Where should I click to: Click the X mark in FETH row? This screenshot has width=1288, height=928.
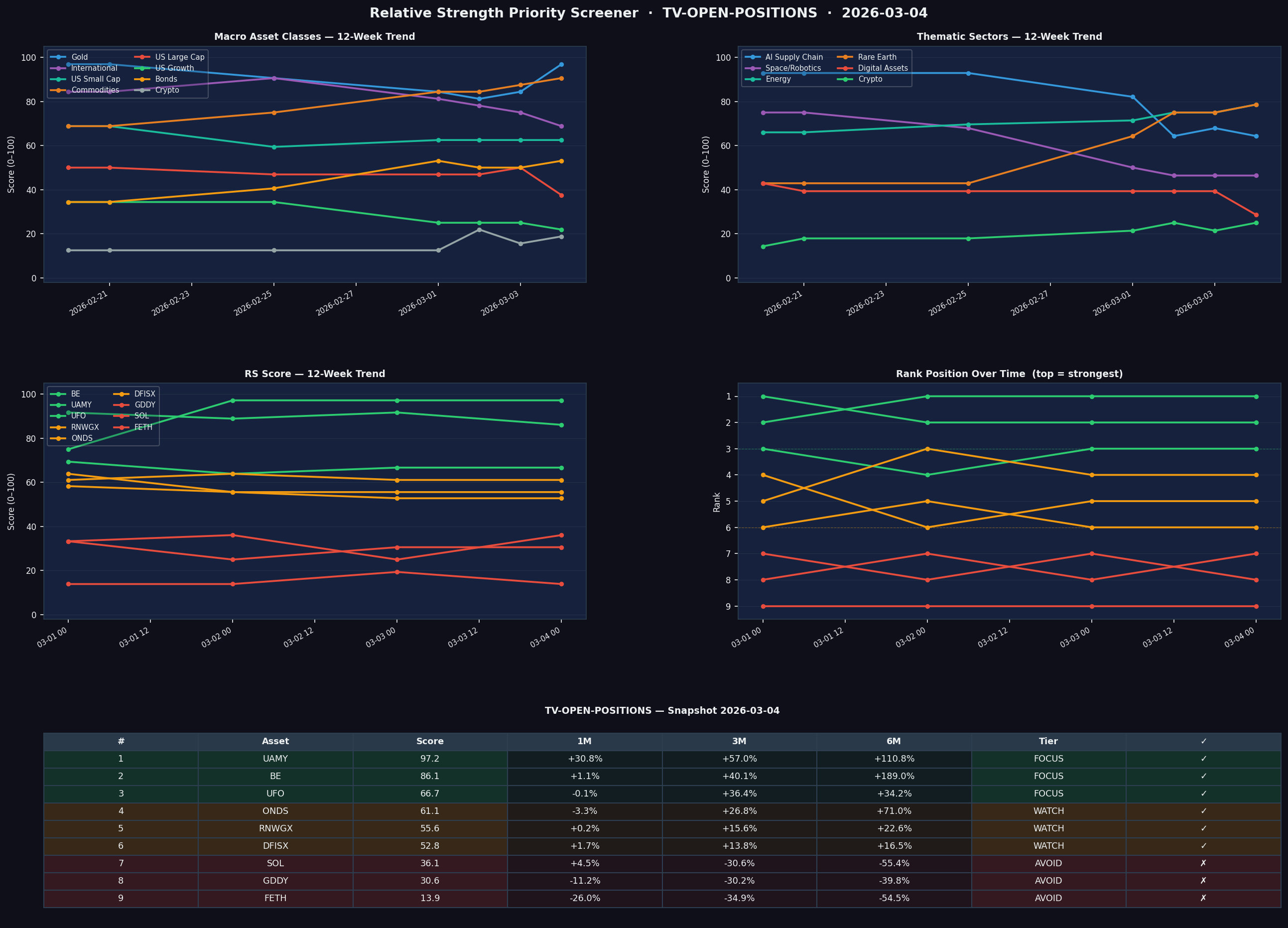tap(1203, 899)
